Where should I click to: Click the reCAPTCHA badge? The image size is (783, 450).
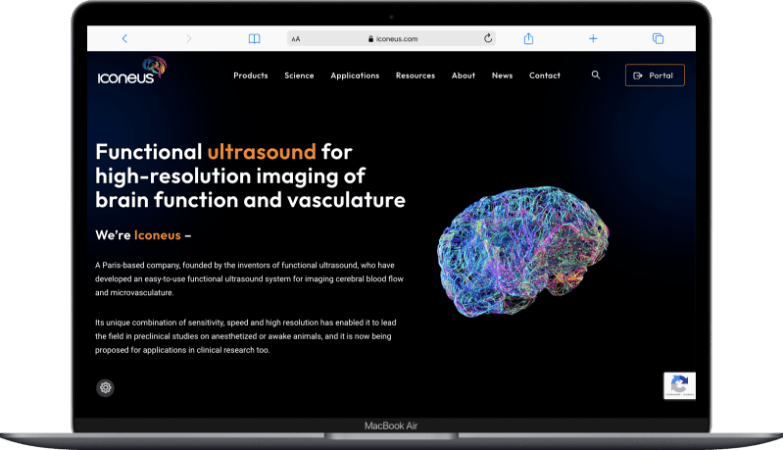(x=680, y=386)
